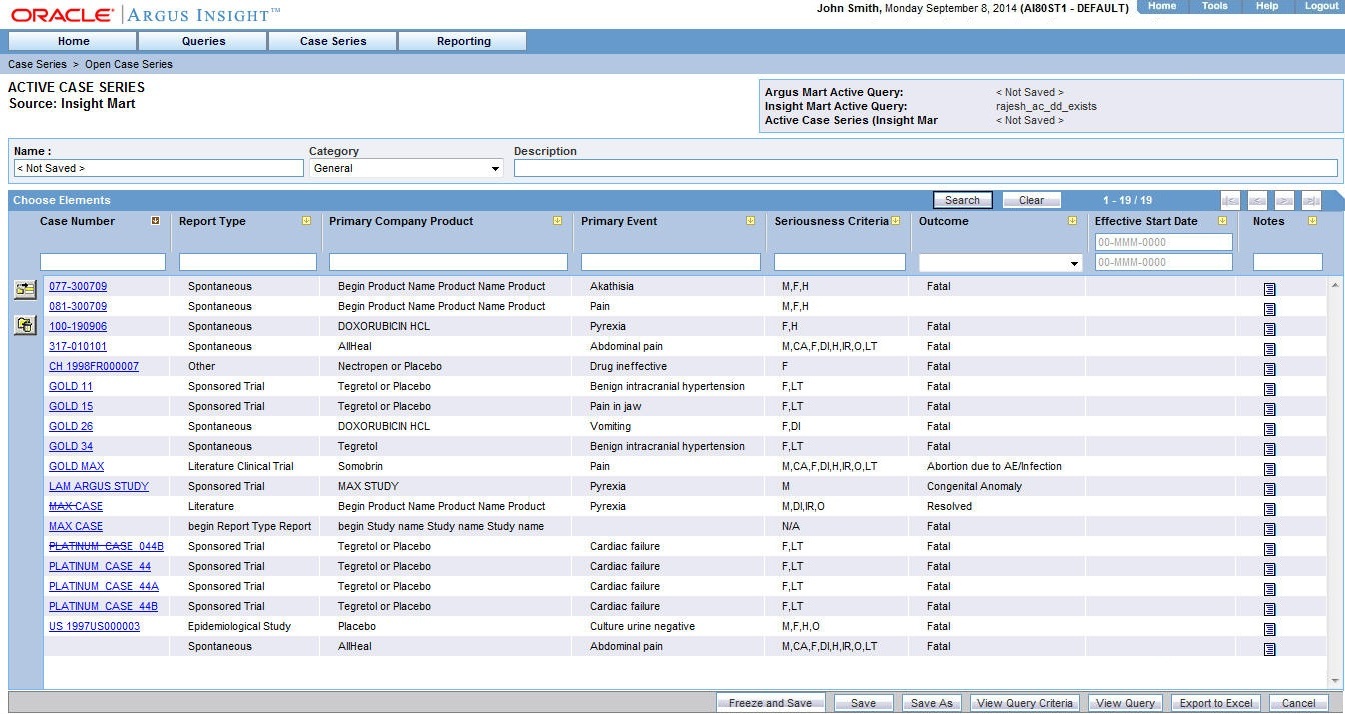Open notes icon for case 077-300709
1345x714 pixels.
pyautogui.click(x=1269, y=289)
